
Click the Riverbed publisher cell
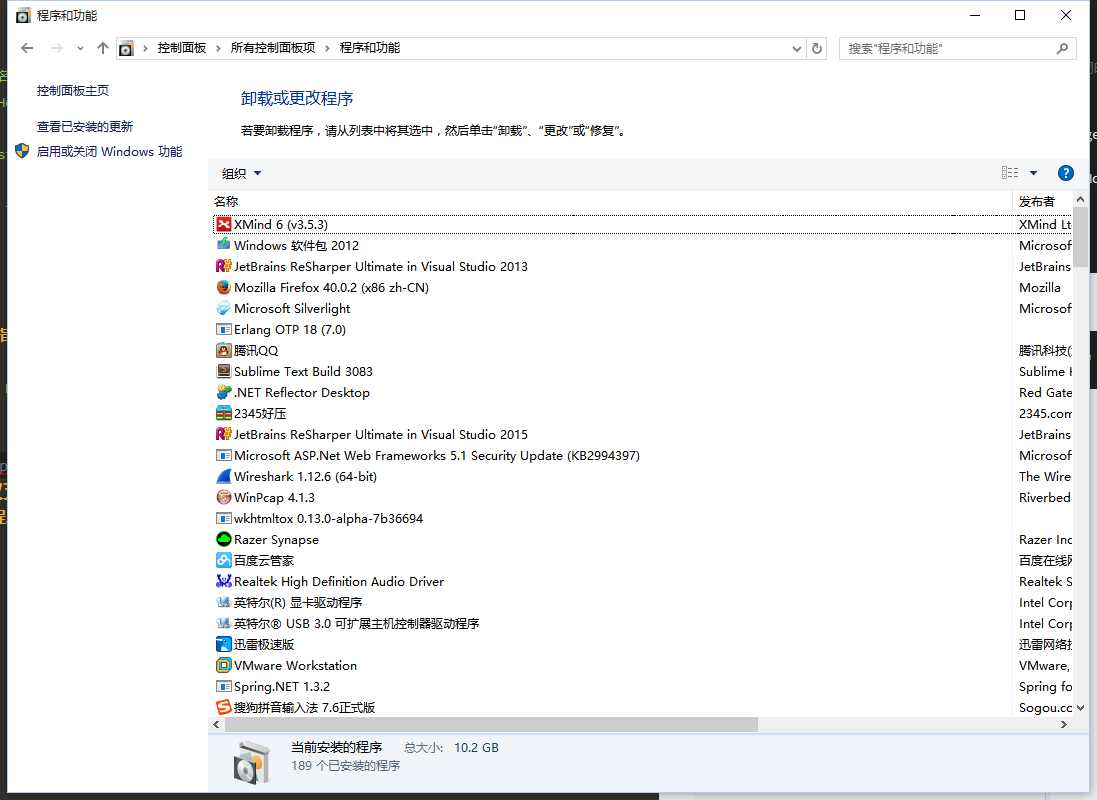point(1045,498)
